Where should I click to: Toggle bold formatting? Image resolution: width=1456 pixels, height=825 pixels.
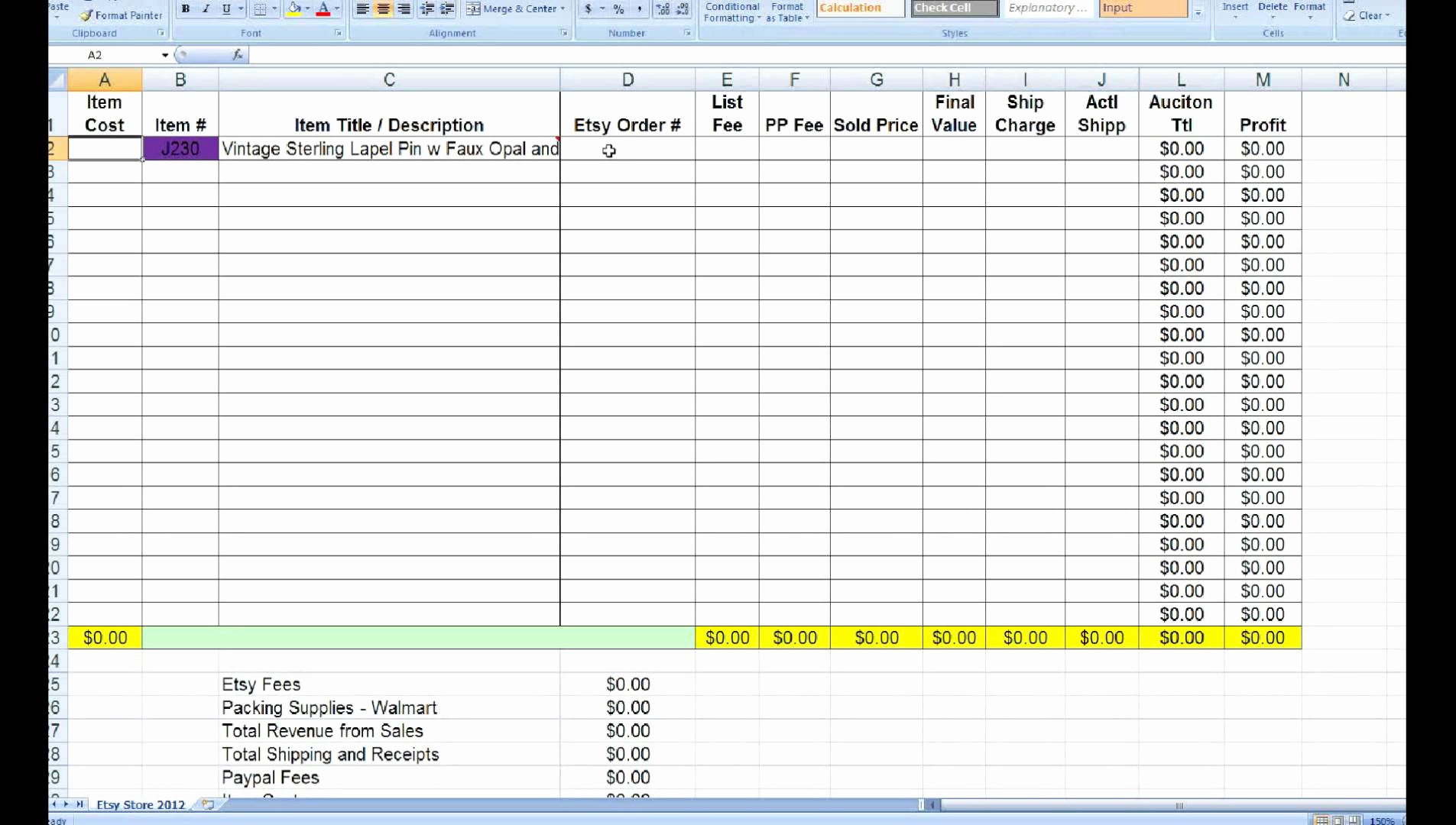point(186,9)
